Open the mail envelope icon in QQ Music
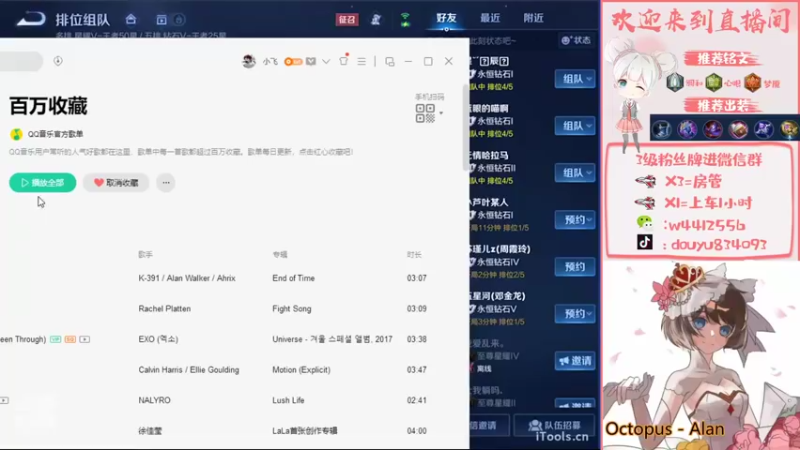Image resolution: width=800 pixels, height=450 pixels. click(311, 62)
